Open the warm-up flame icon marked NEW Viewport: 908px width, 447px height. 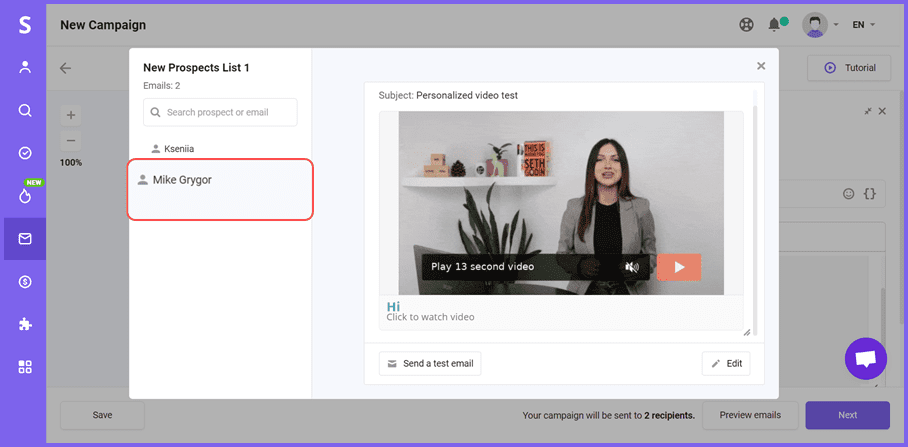(x=25, y=196)
